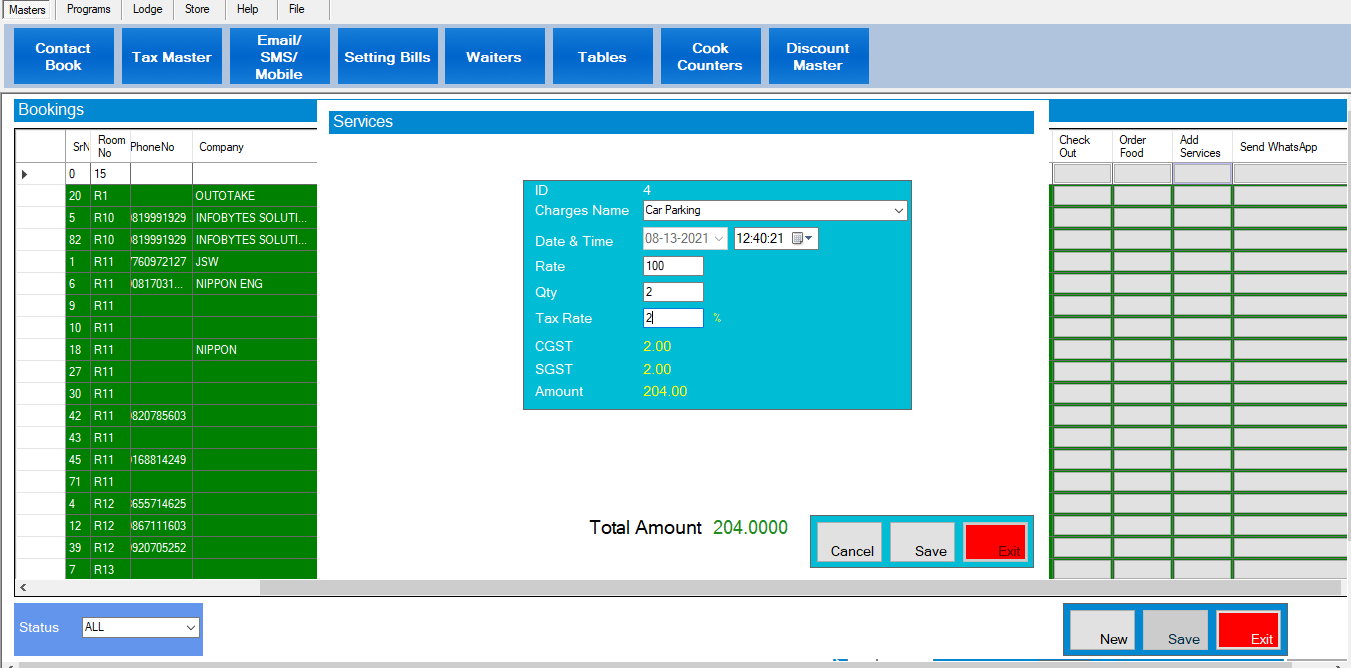Open the Discount Master screen
Screen dimensions: 1351x668
818,57
